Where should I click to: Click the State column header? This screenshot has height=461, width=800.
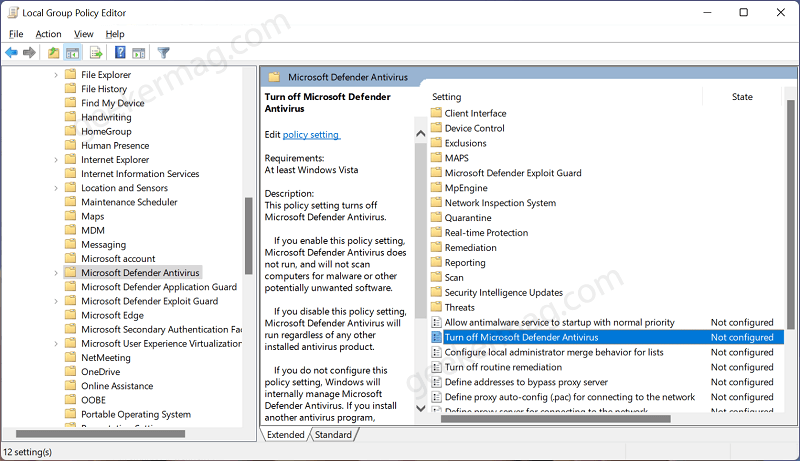coord(742,96)
